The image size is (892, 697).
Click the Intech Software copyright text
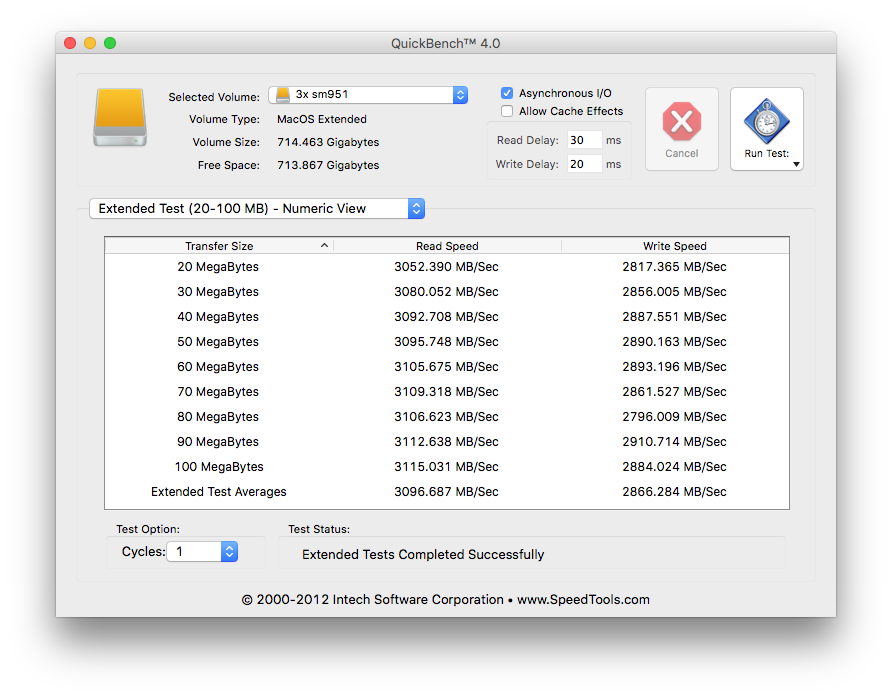point(445,599)
